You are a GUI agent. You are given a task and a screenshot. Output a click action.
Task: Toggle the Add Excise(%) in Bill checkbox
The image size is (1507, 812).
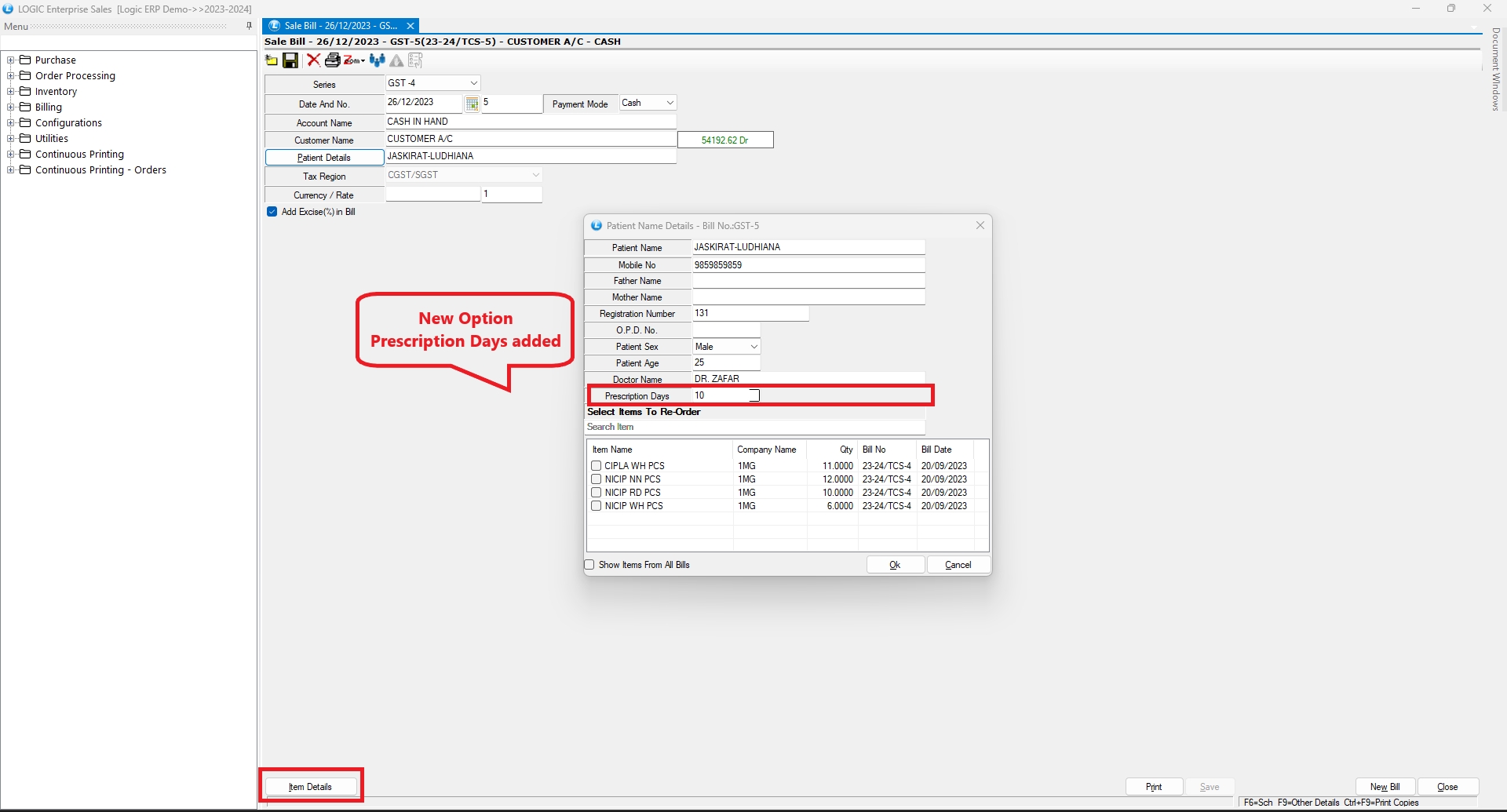point(272,212)
